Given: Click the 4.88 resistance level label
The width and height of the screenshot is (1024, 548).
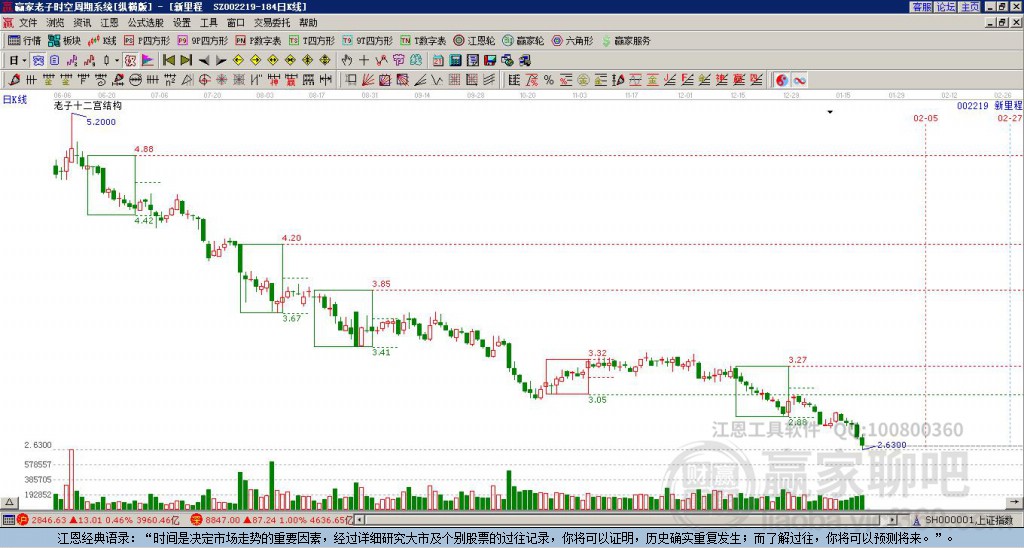Looking at the screenshot, I should pyautogui.click(x=144, y=149).
